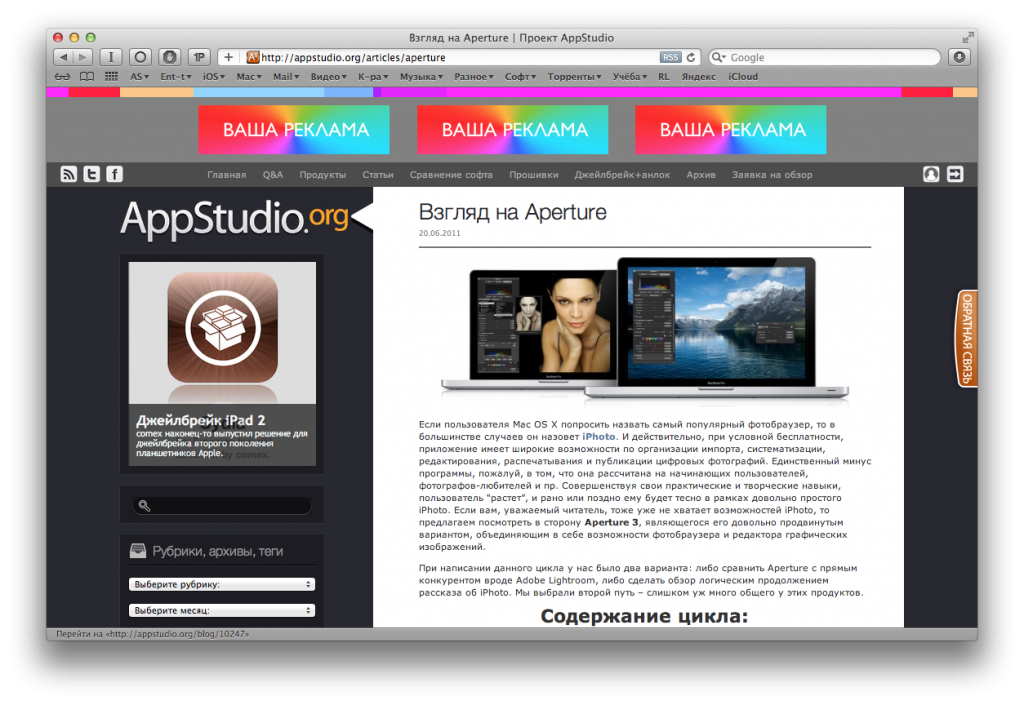Viewport: 1024px width, 705px height.
Task: Click the login arrow icon in navigation bar
Action: pyautogui.click(x=955, y=174)
